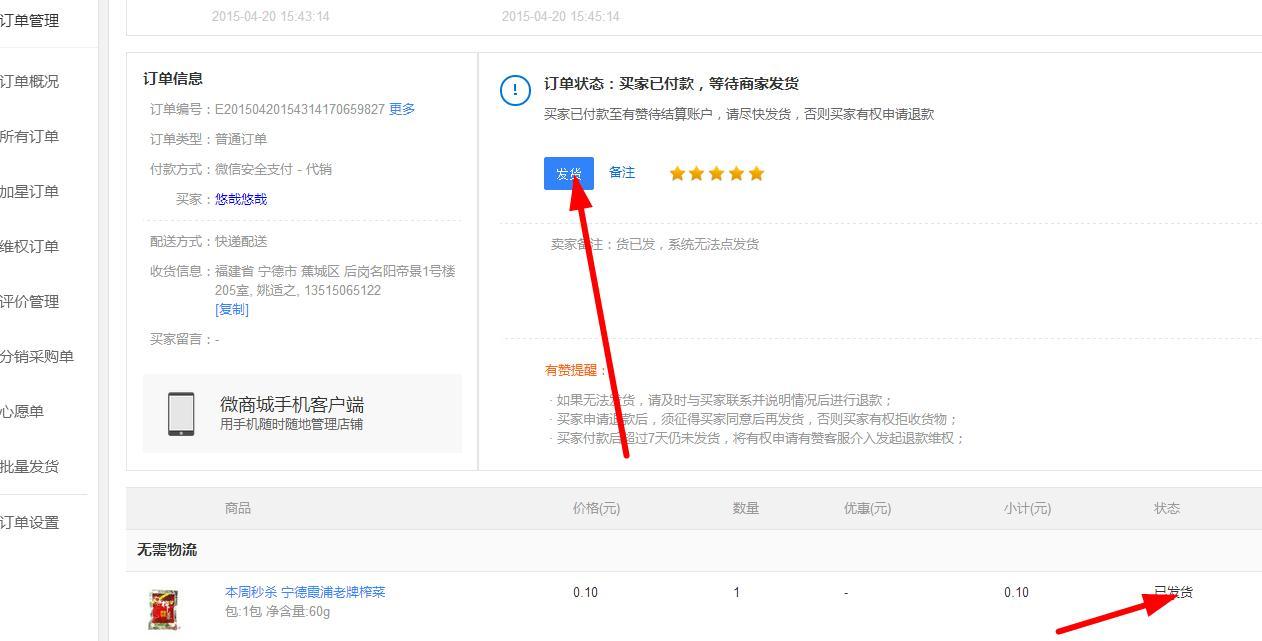Open product link 本周秒杀 宁德霞浦老牌榨菜
The height and width of the screenshot is (641, 1262).
(x=305, y=592)
